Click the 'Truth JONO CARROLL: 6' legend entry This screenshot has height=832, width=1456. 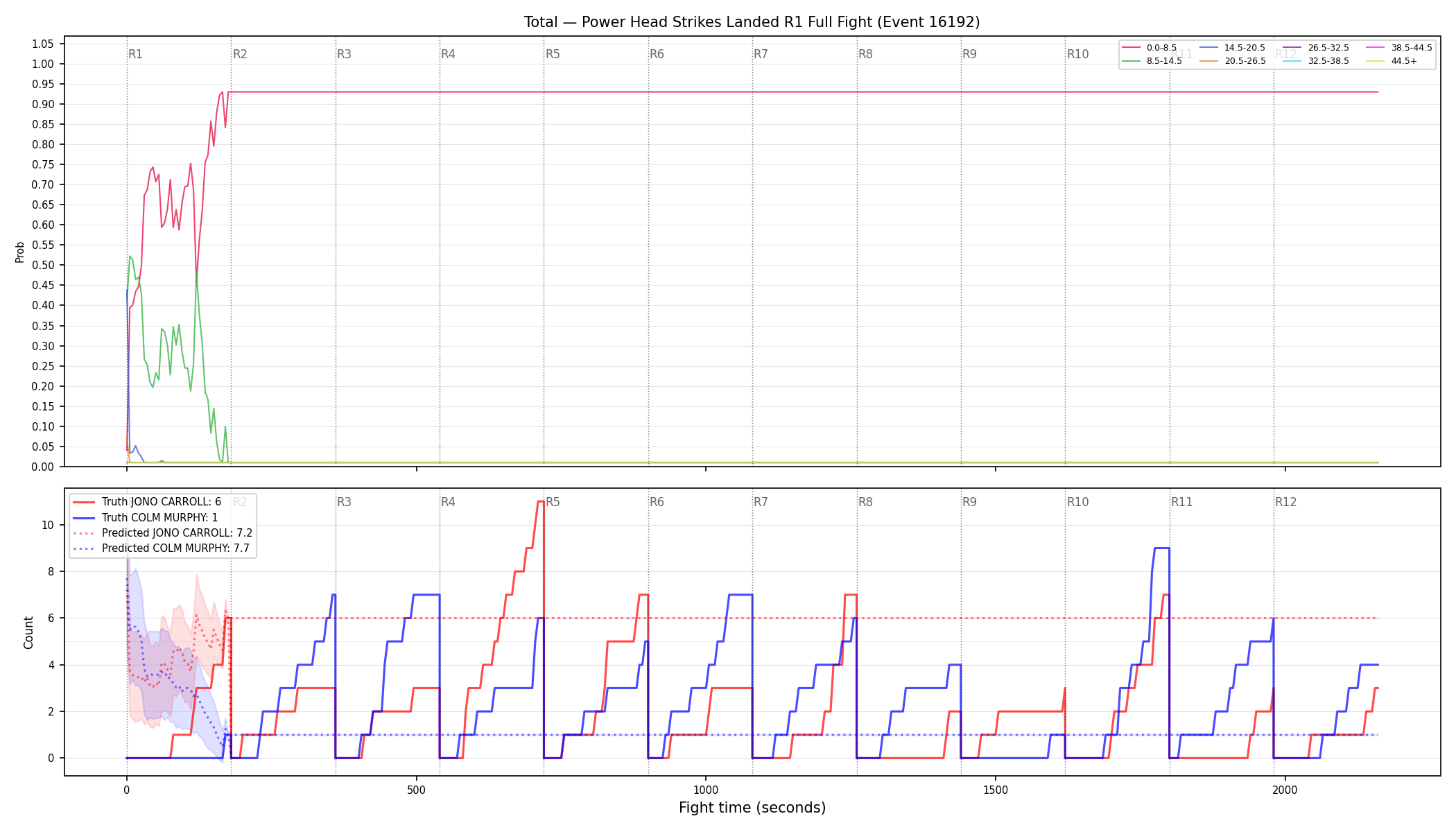(x=147, y=502)
